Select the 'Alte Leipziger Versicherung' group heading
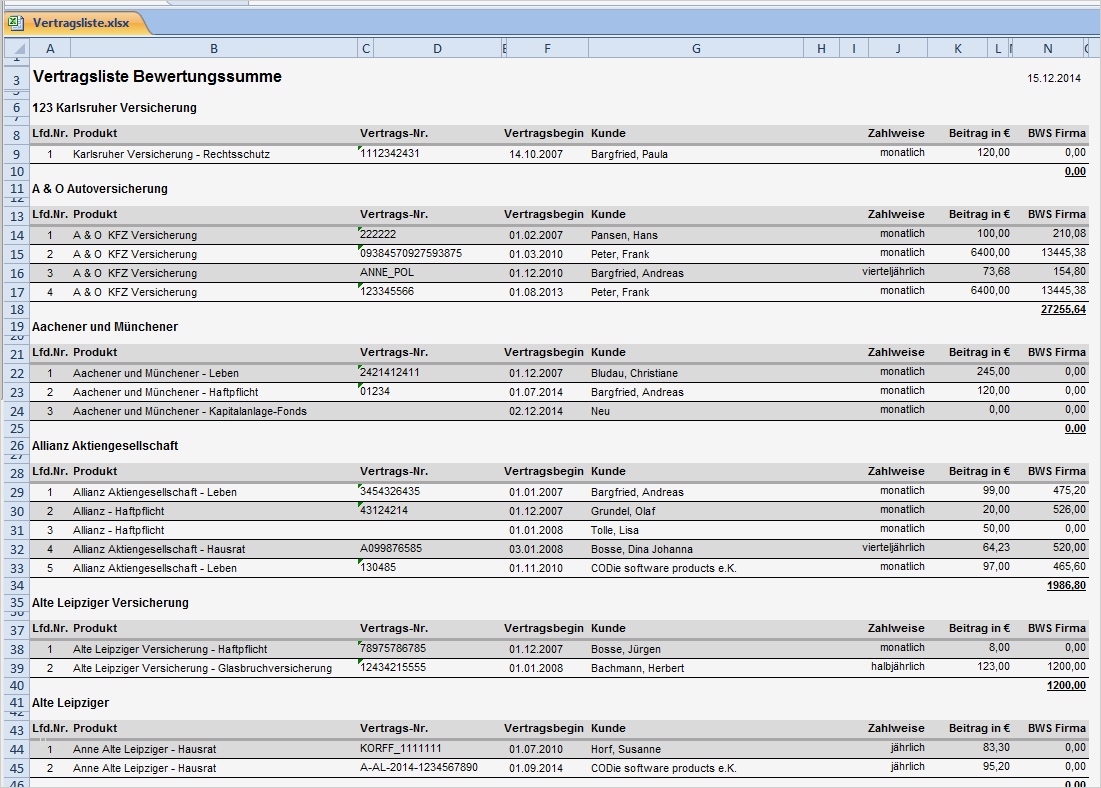The height and width of the screenshot is (788, 1101). coord(110,603)
